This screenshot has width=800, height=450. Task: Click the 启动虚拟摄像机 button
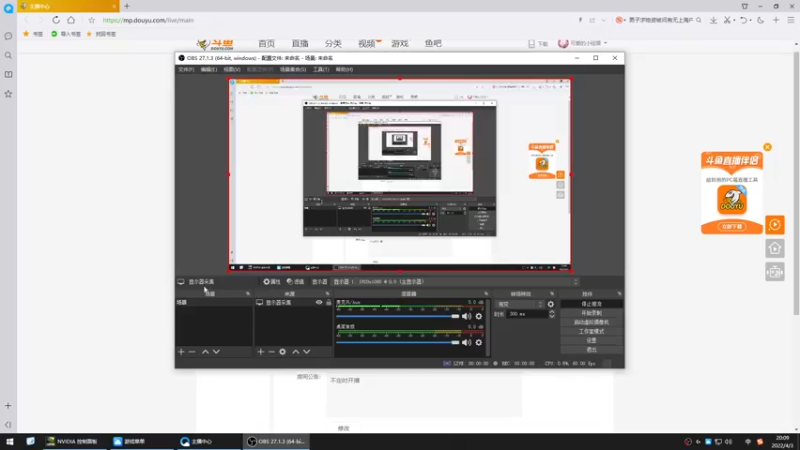click(591, 322)
